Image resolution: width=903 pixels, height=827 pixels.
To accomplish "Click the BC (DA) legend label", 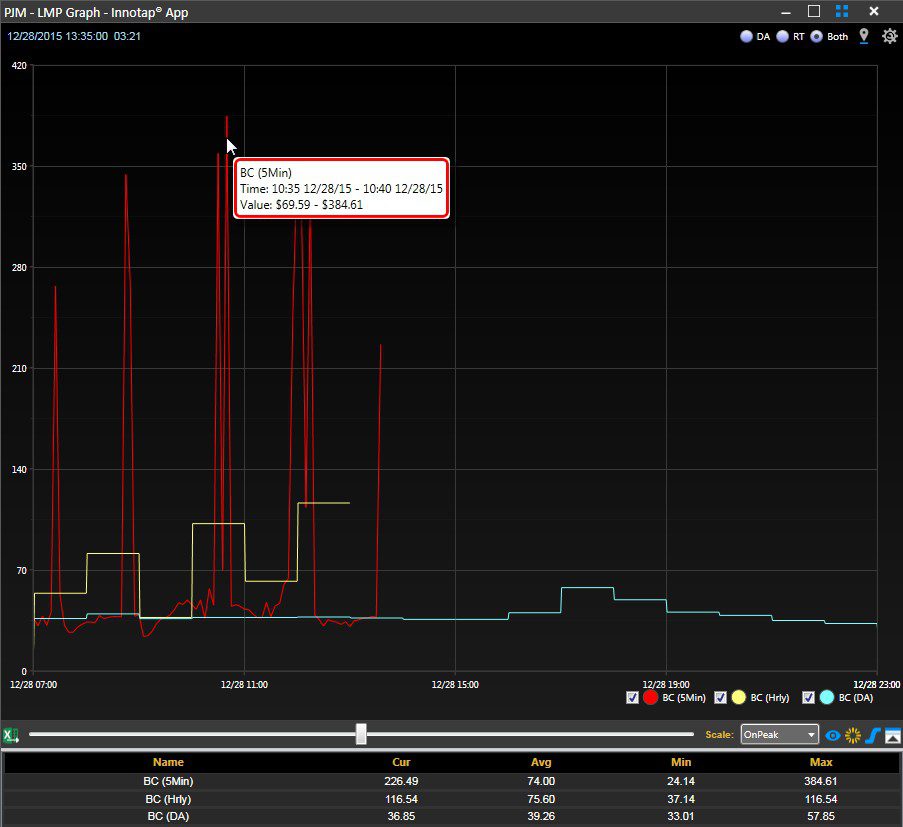I will tap(856, 698).
